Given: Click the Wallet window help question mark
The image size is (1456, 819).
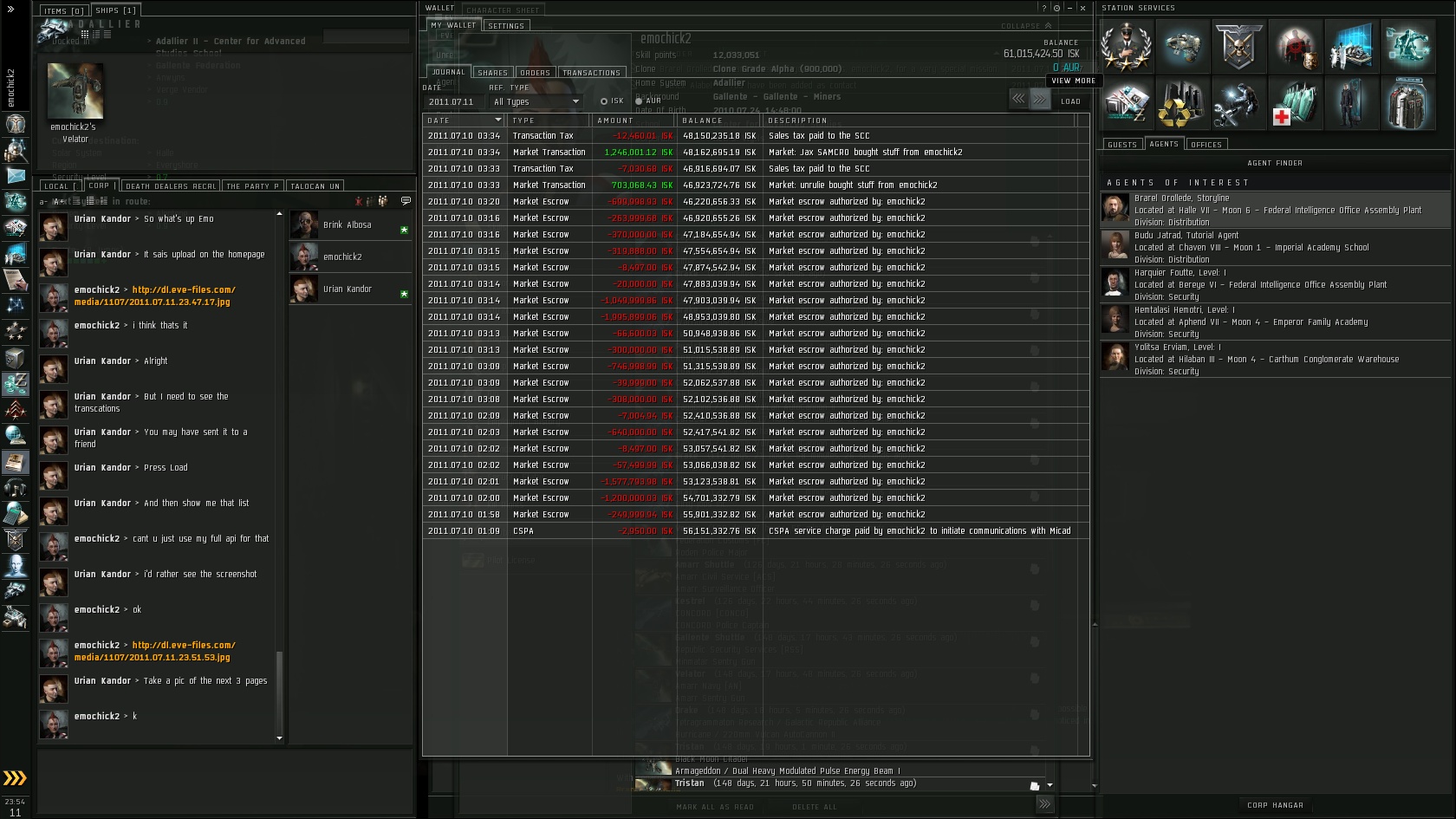Looking at the screenshot, I should point(1043,8).
